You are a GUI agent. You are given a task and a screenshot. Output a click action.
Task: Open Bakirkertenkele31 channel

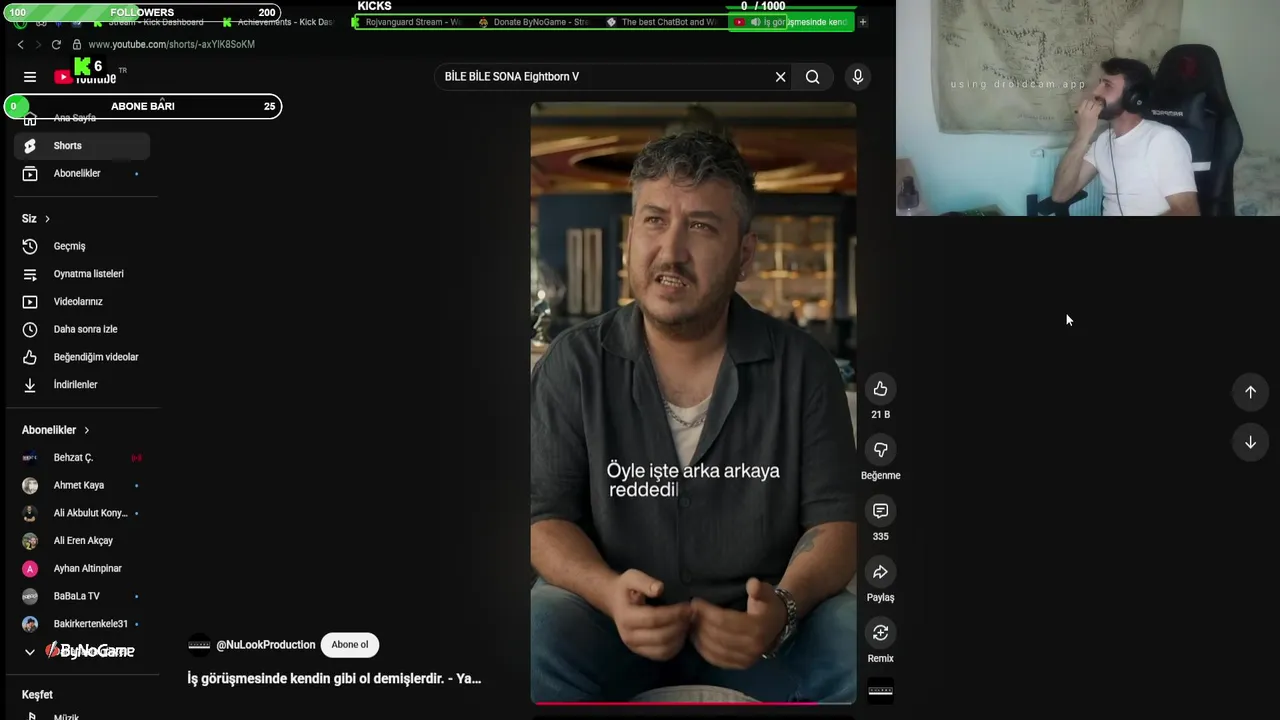click(82, 624)
